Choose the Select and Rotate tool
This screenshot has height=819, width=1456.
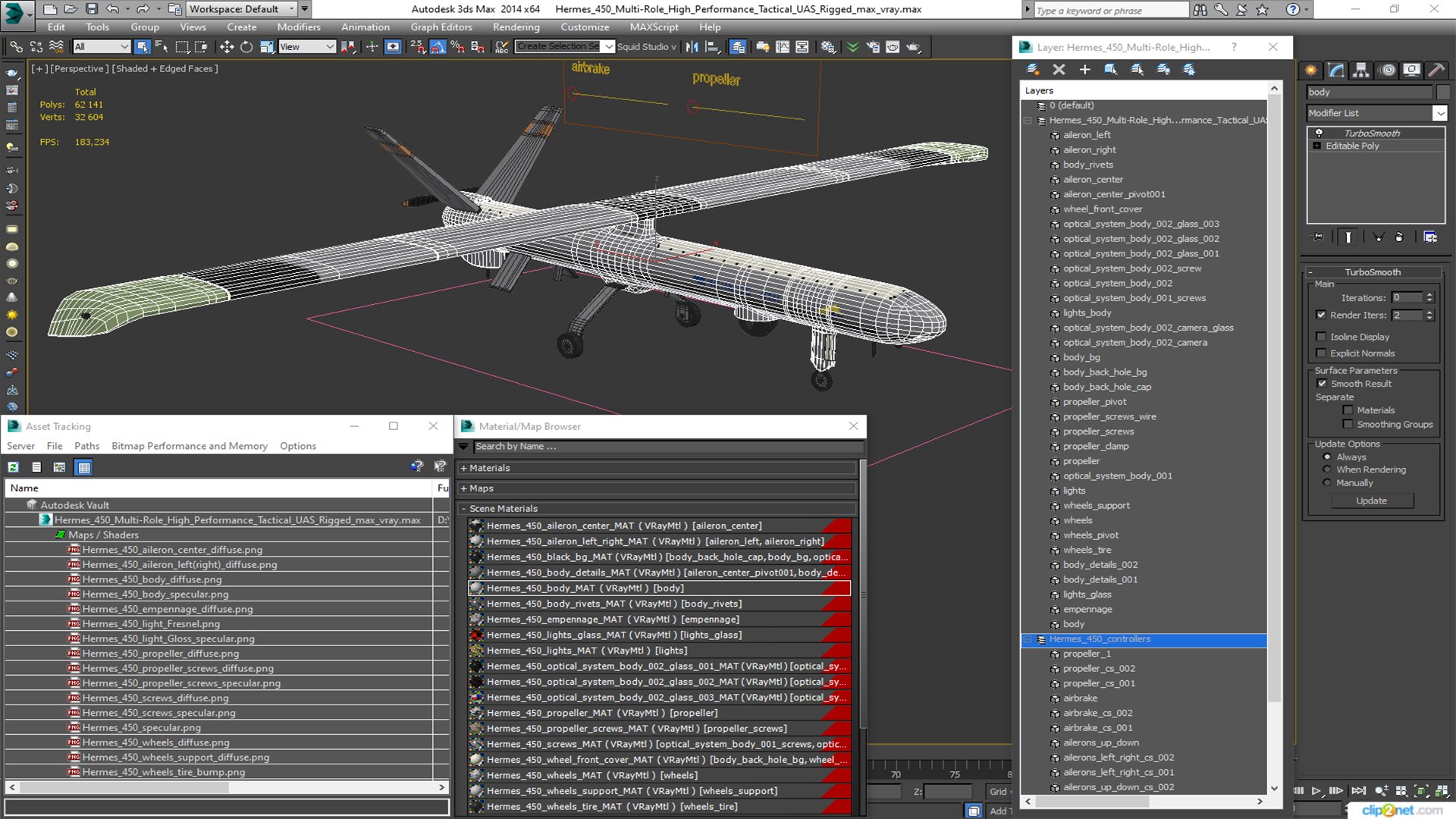[246, 47]
